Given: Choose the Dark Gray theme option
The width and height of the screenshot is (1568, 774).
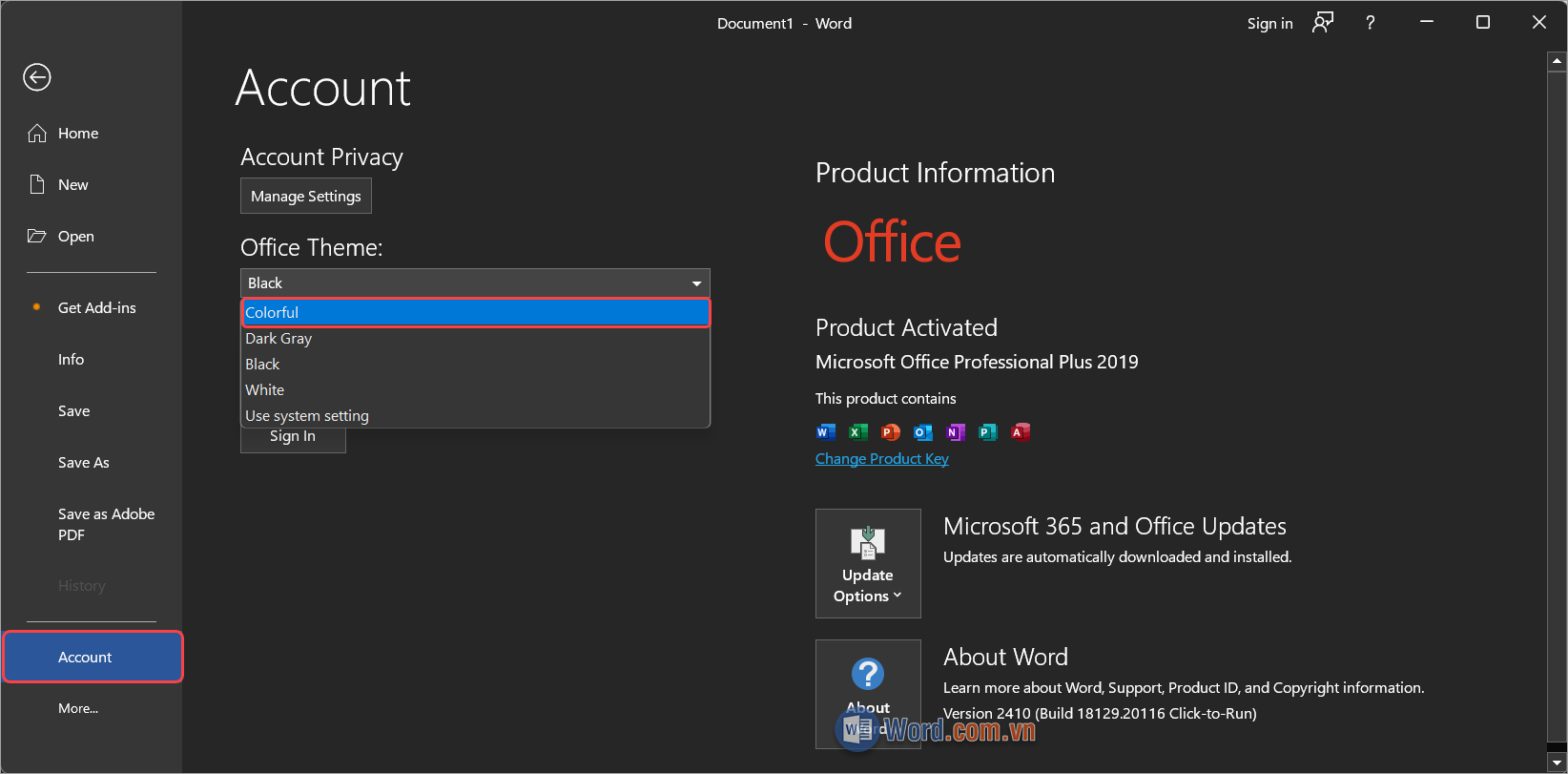Looking at the screenshot, I should (476, 339).
